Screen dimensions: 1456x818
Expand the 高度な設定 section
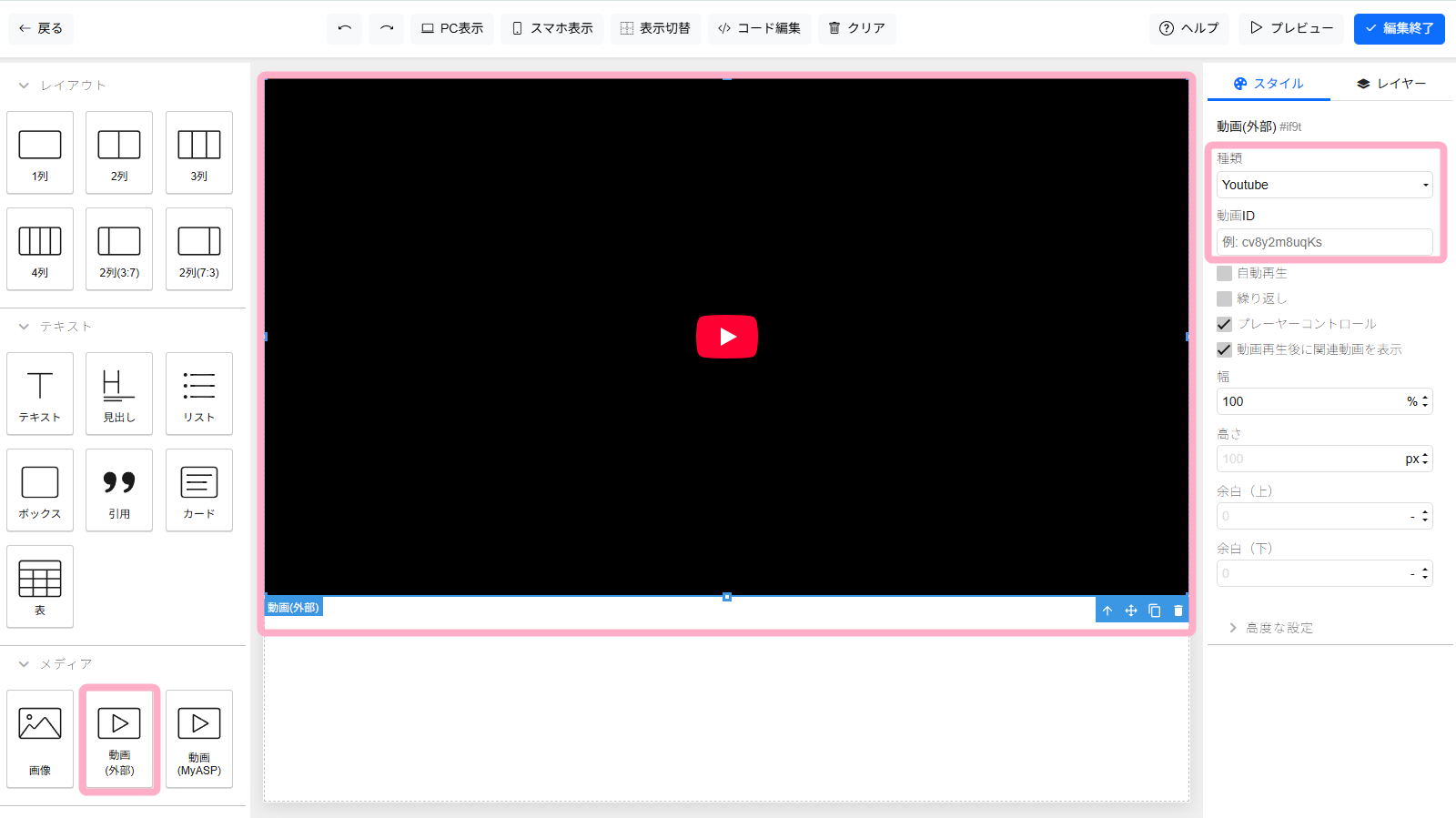click(x=1279, y=628)
